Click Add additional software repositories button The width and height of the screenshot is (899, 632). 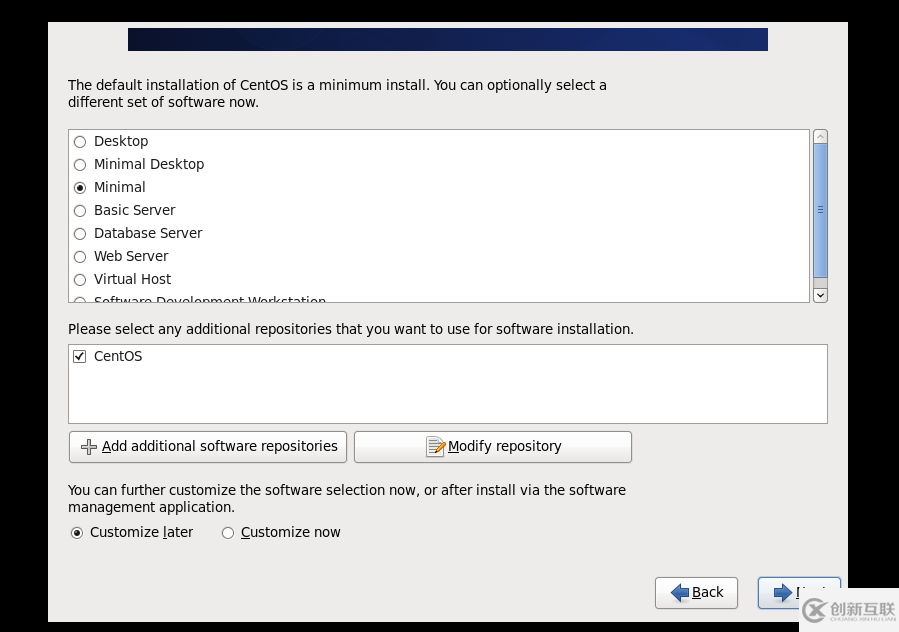208,447
